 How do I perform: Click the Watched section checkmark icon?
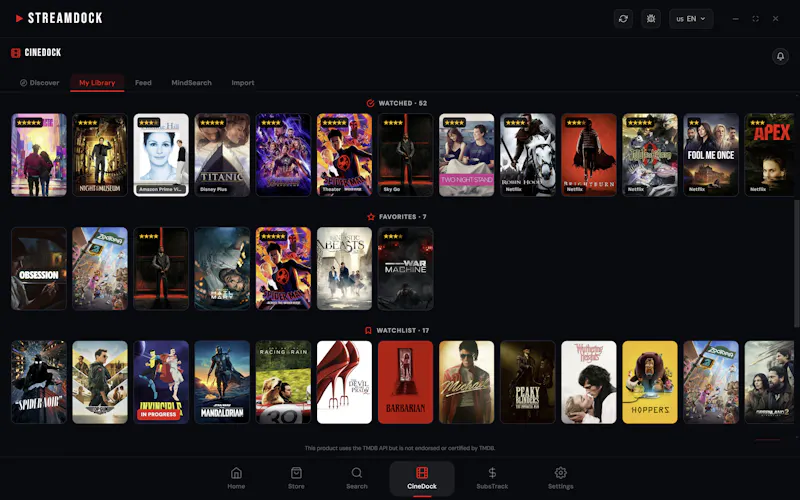click(370, 103)
